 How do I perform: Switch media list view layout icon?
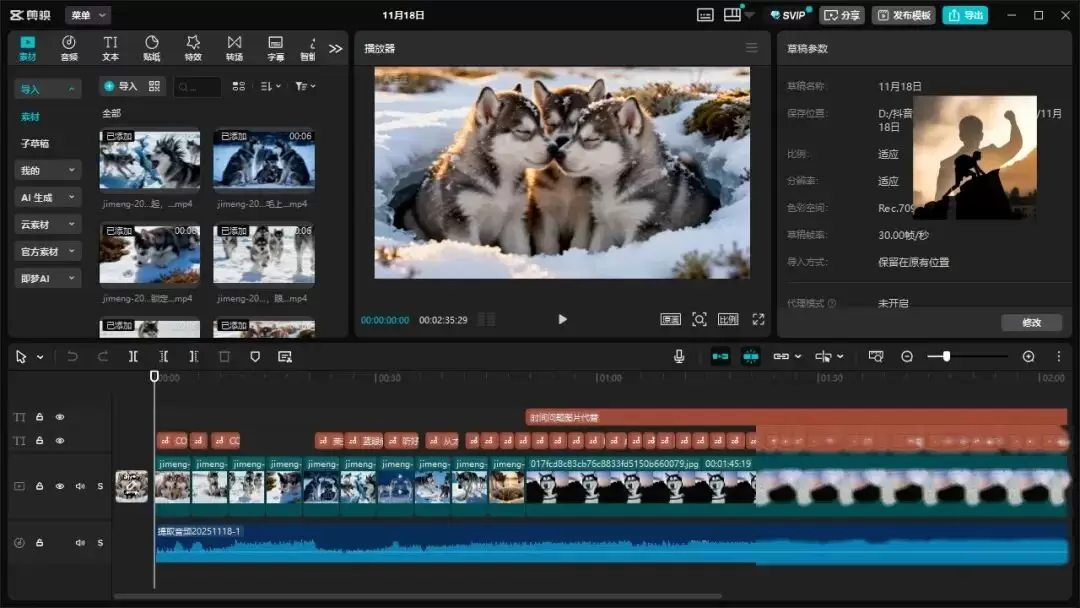click(x=238, y=86)
